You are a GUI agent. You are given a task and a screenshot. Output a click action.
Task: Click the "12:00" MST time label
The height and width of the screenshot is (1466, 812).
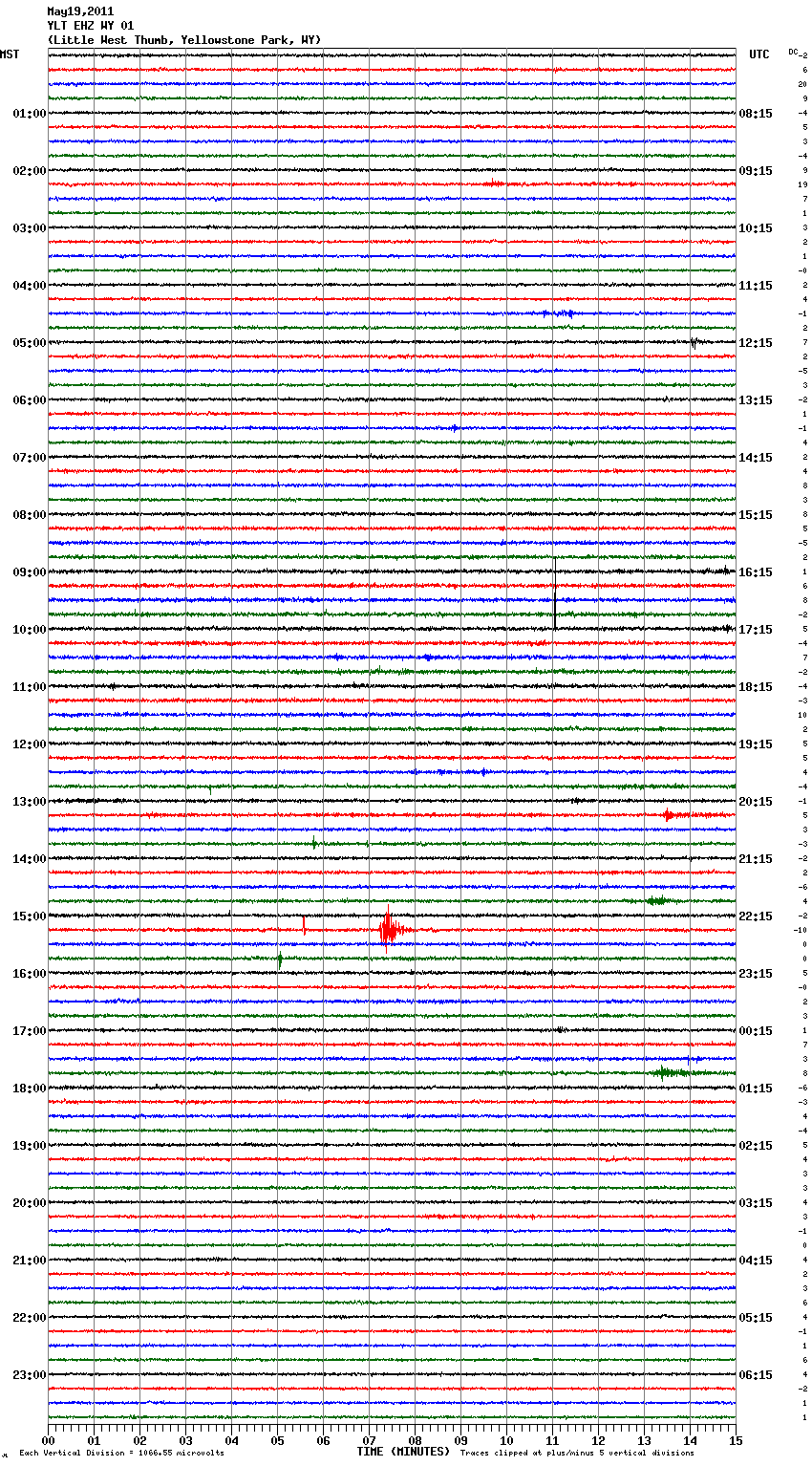click(x=30, y=744)
